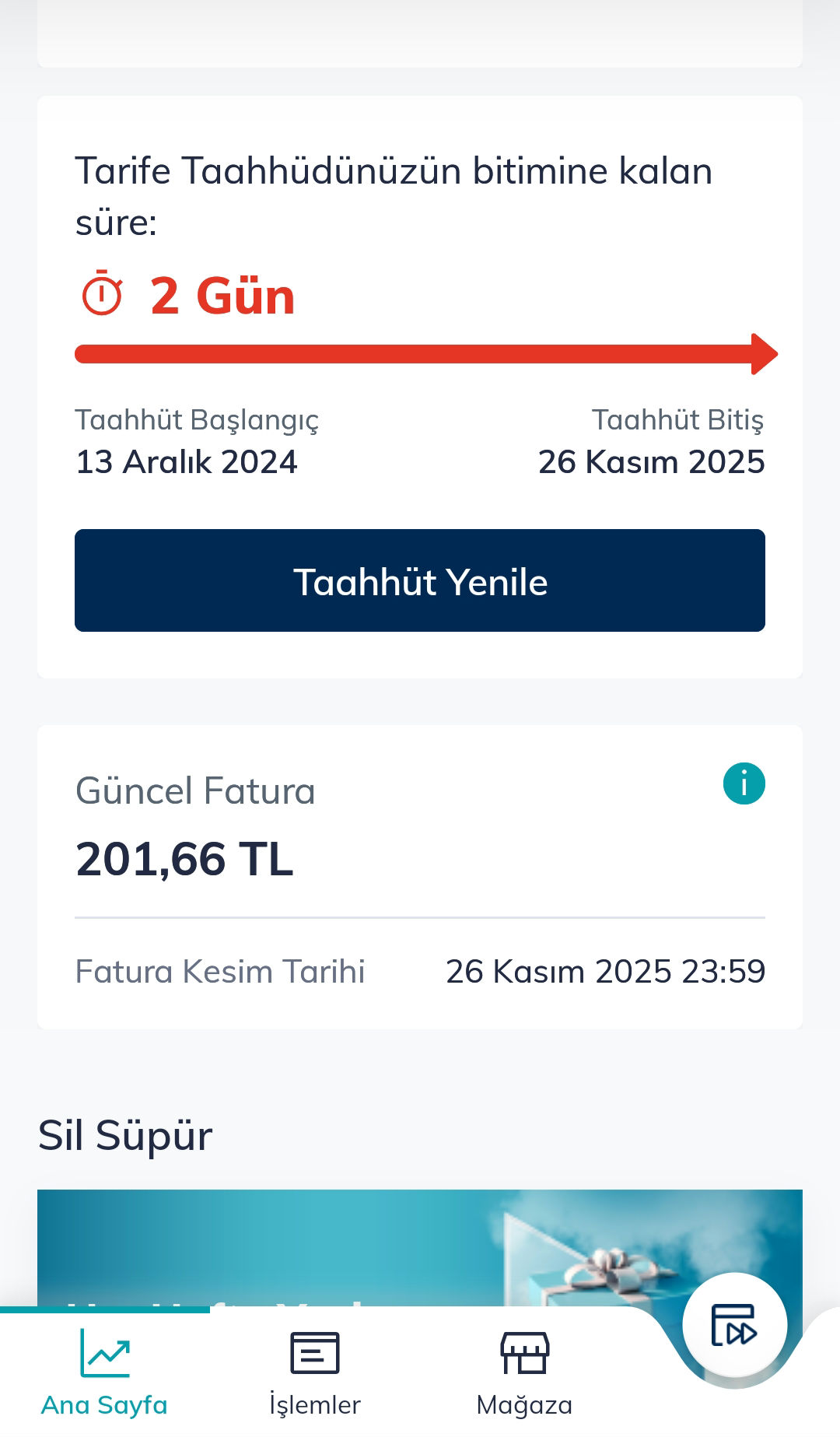840x1437 pixels.
Task: Tap the red arrowhead ending the progress bar
Action: (x=764, y=354)
